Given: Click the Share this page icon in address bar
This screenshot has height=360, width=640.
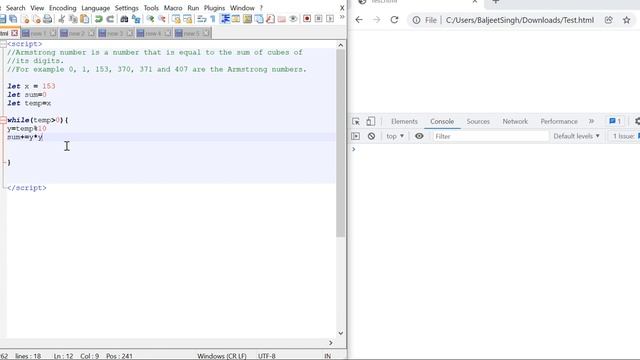Looking at the screenshot, I should click(609, 20).
